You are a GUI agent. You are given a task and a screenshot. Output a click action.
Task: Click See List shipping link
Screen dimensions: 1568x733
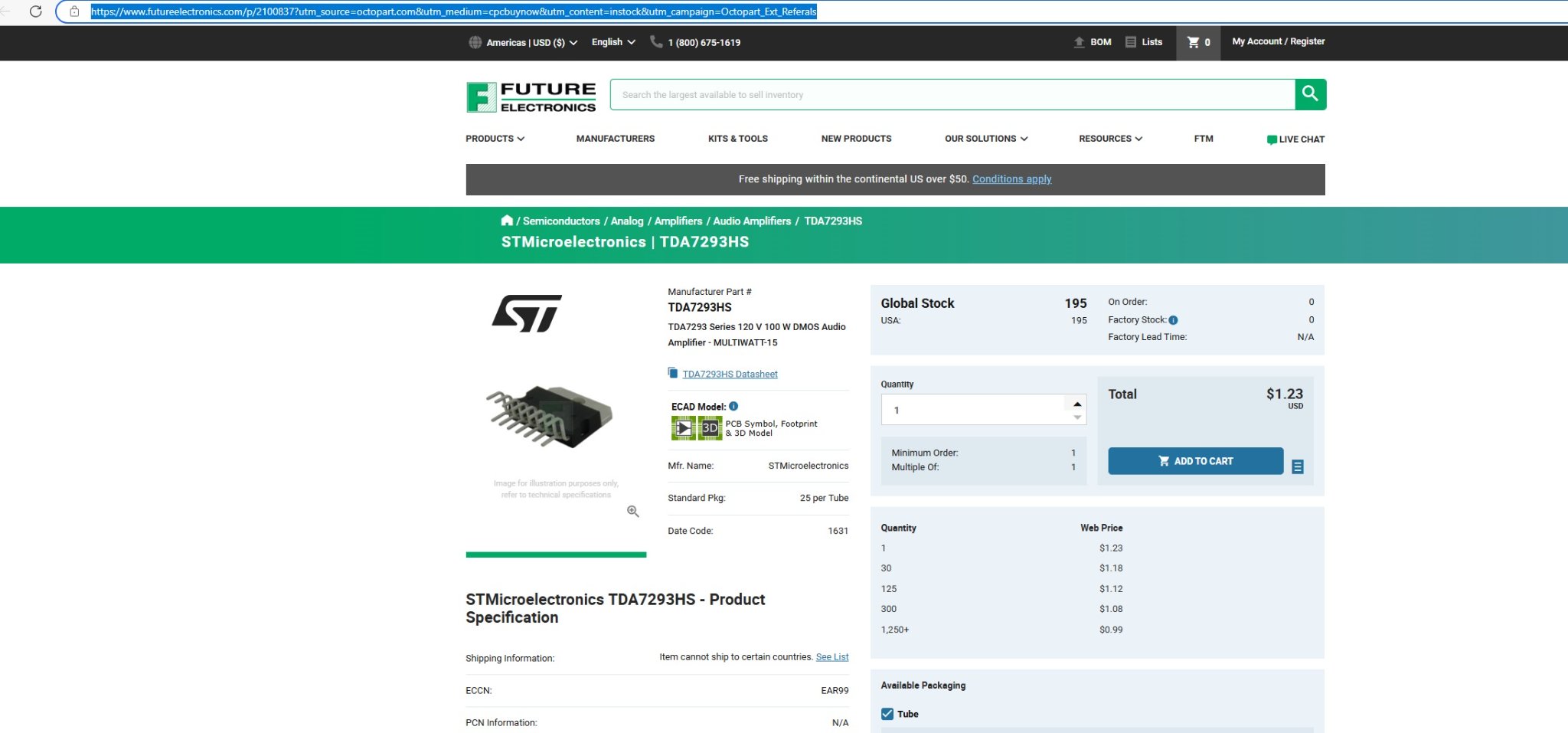click(x=832, y=657)
